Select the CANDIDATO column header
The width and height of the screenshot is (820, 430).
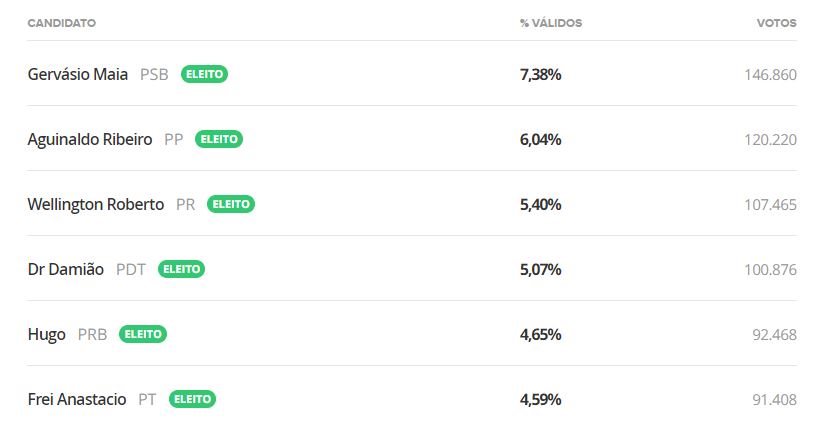pos(62,23)
